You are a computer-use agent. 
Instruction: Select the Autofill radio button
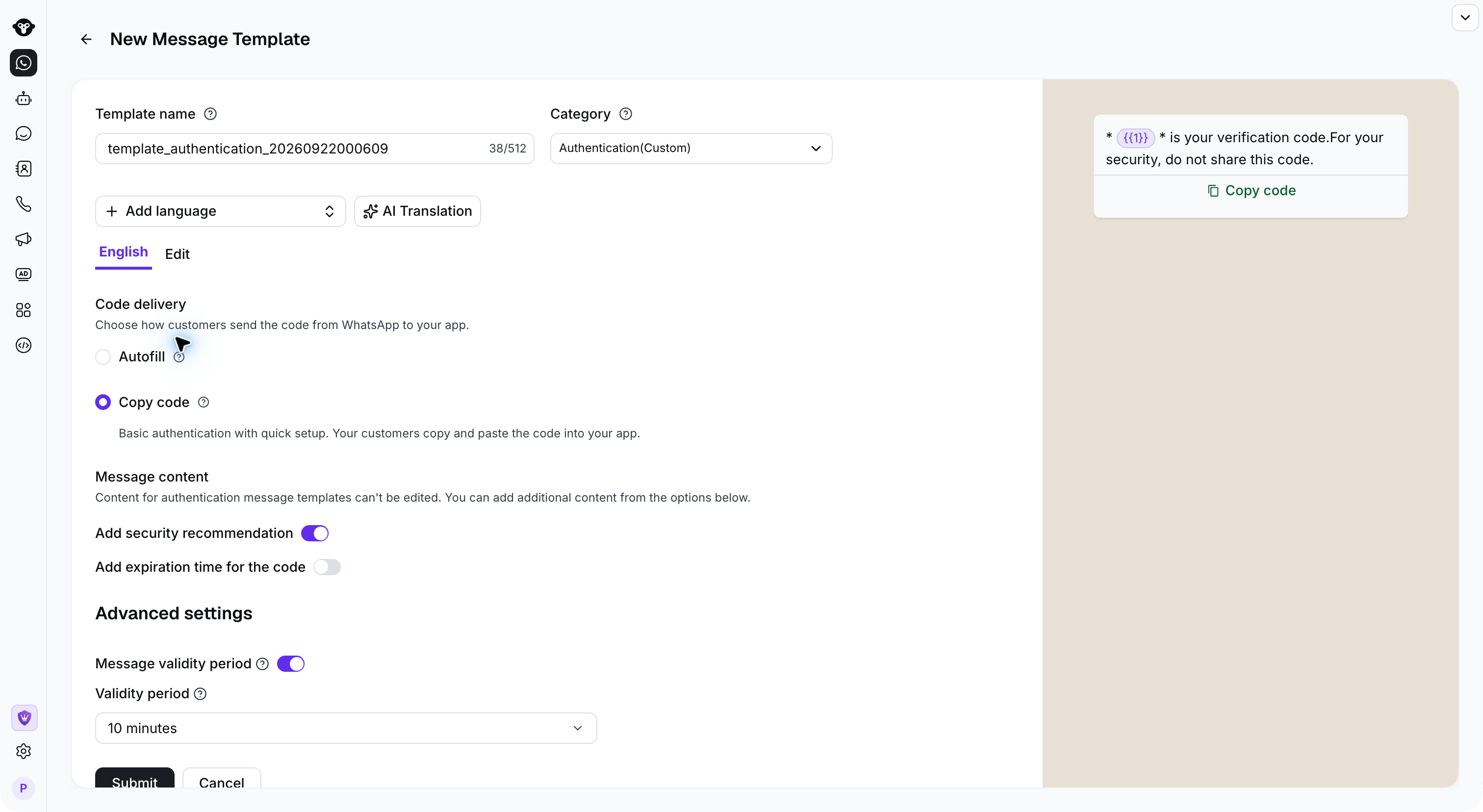click(103, 357)
